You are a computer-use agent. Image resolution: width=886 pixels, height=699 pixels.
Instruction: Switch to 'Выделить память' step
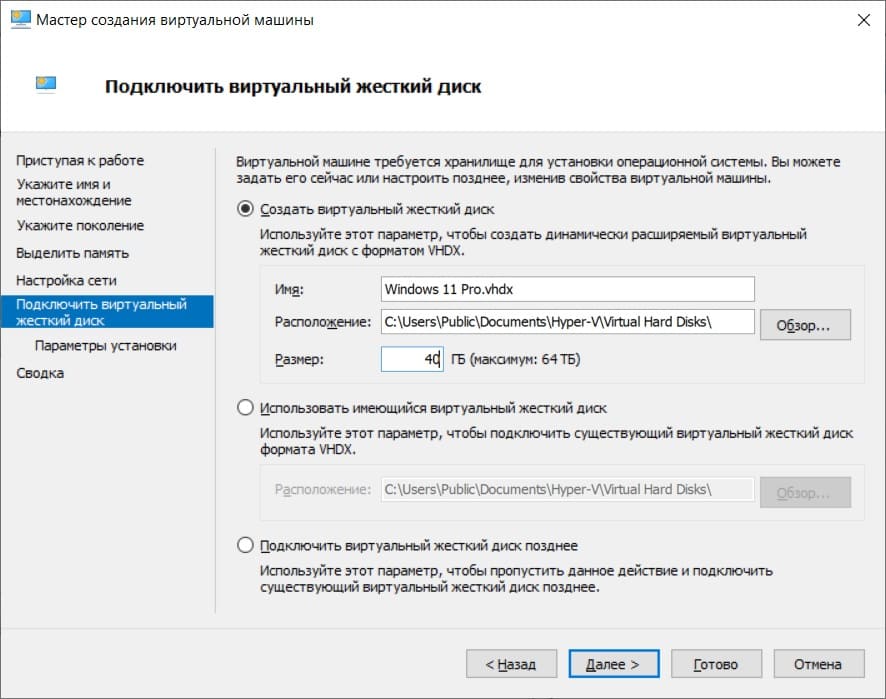pos(72,253)
